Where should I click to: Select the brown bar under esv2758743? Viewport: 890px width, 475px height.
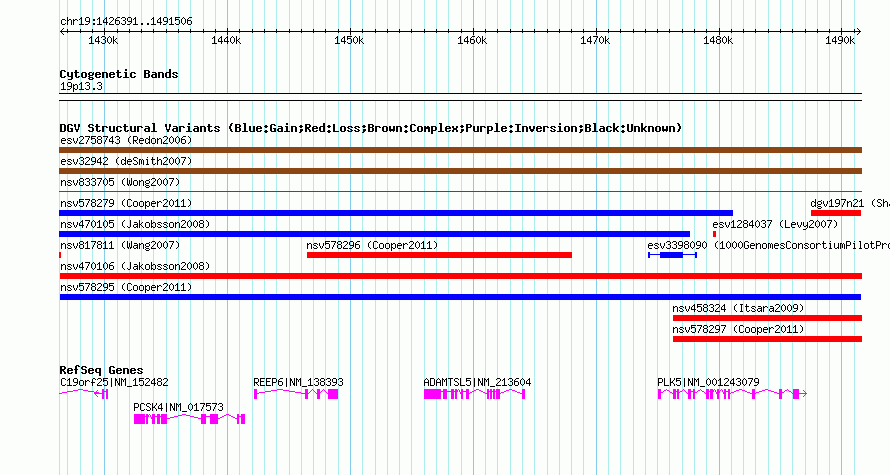460,150
